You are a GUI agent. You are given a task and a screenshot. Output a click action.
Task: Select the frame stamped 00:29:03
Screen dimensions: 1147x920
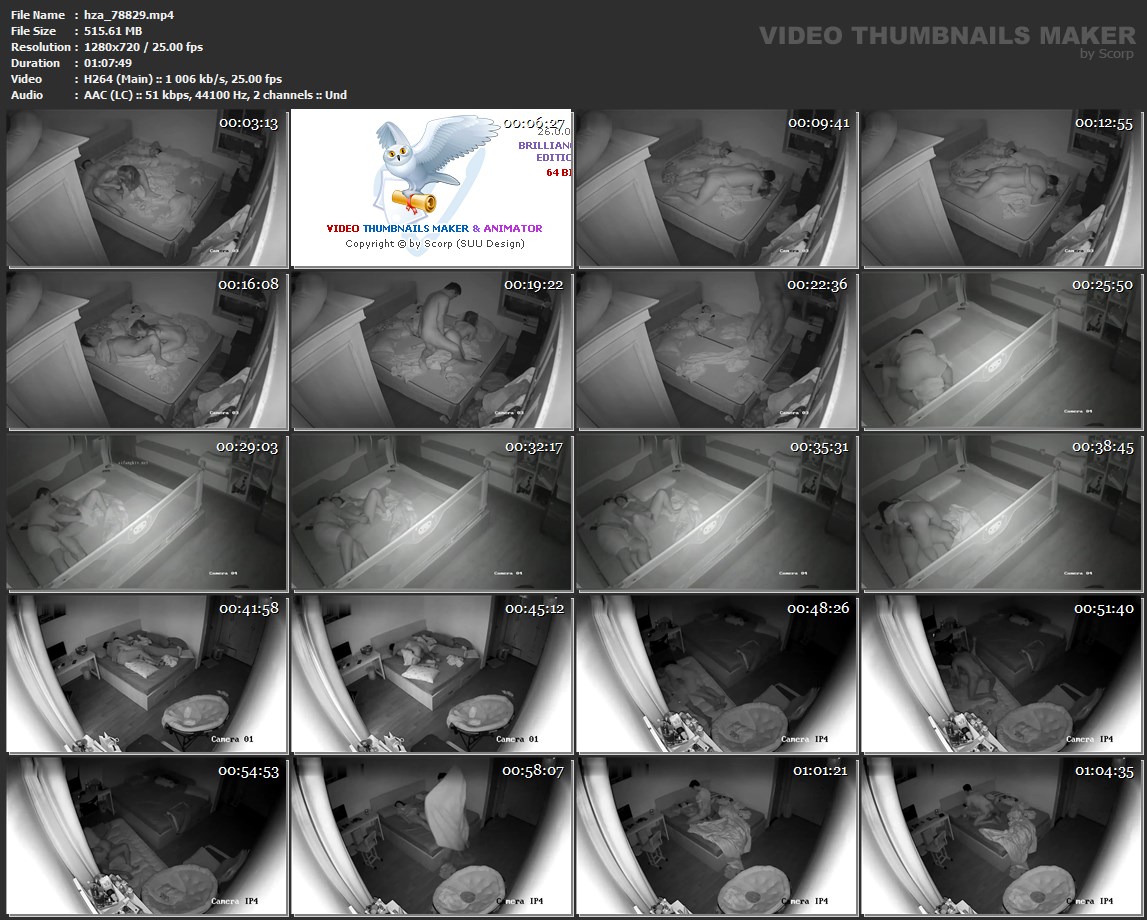147,512
